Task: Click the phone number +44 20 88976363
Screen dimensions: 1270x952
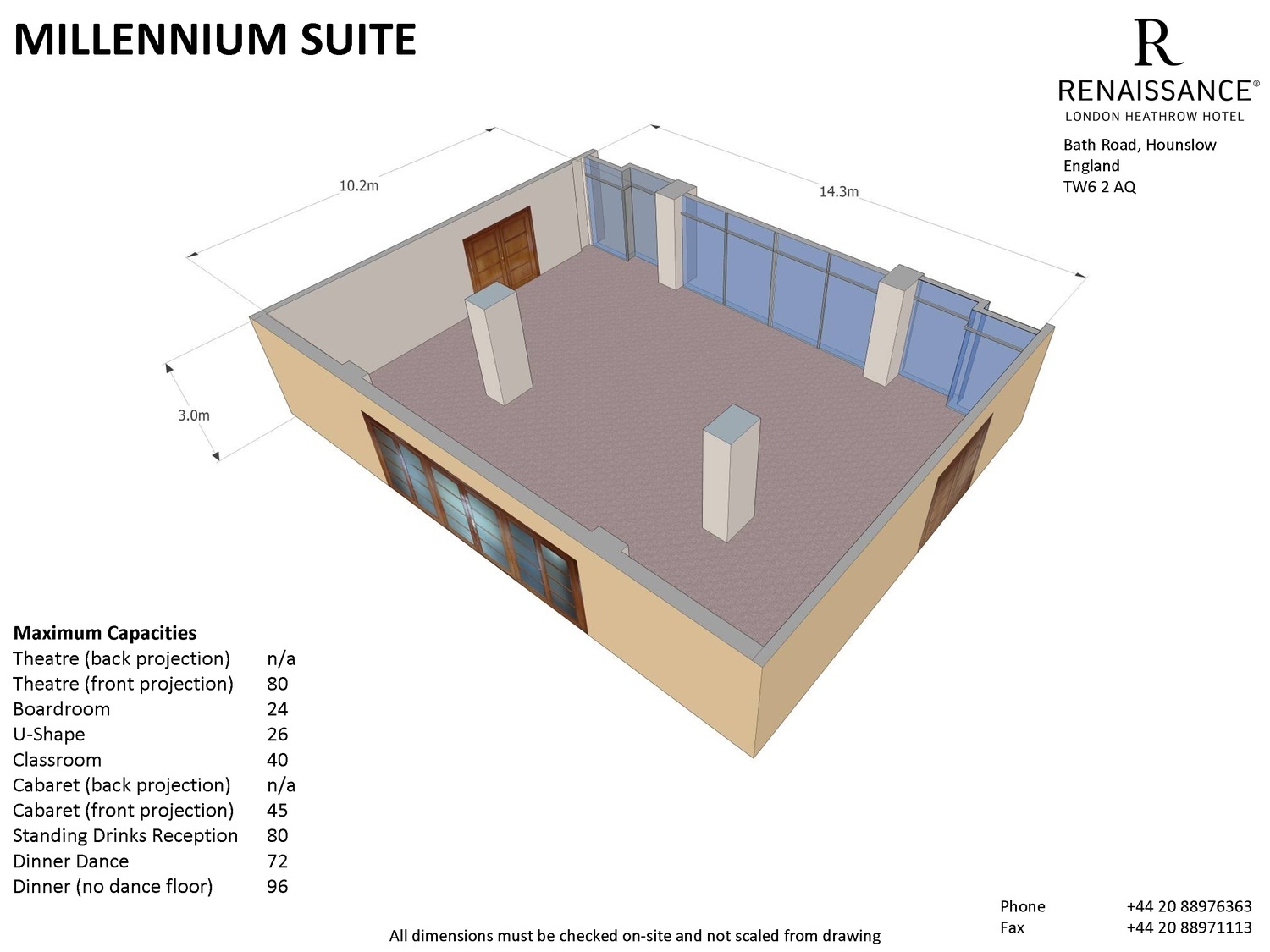Action: (1189, 906)
